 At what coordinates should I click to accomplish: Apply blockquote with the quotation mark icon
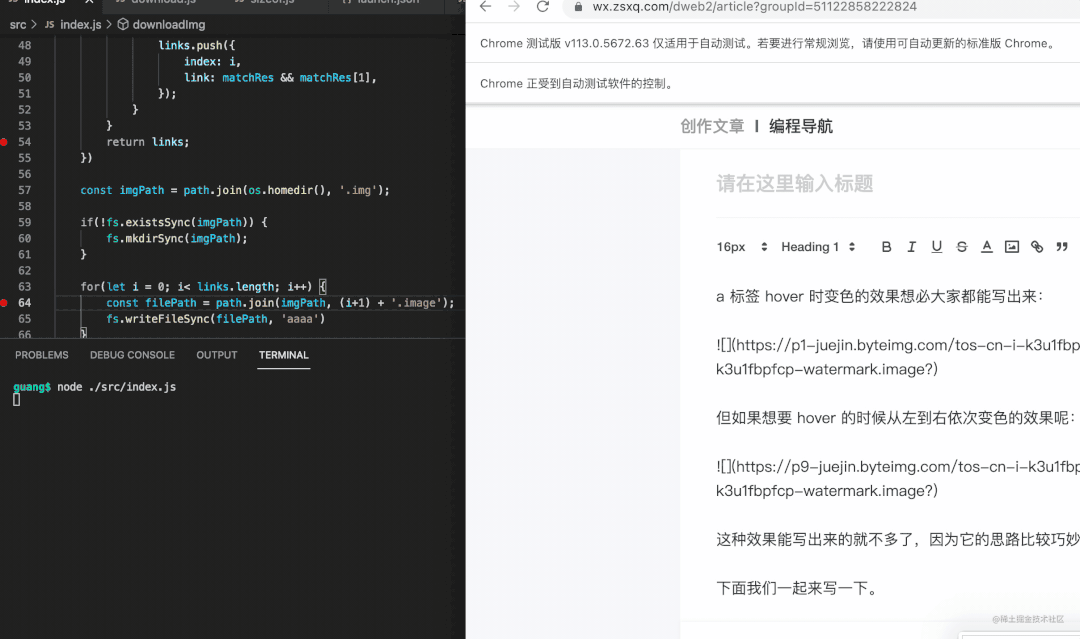[1062, 247]
